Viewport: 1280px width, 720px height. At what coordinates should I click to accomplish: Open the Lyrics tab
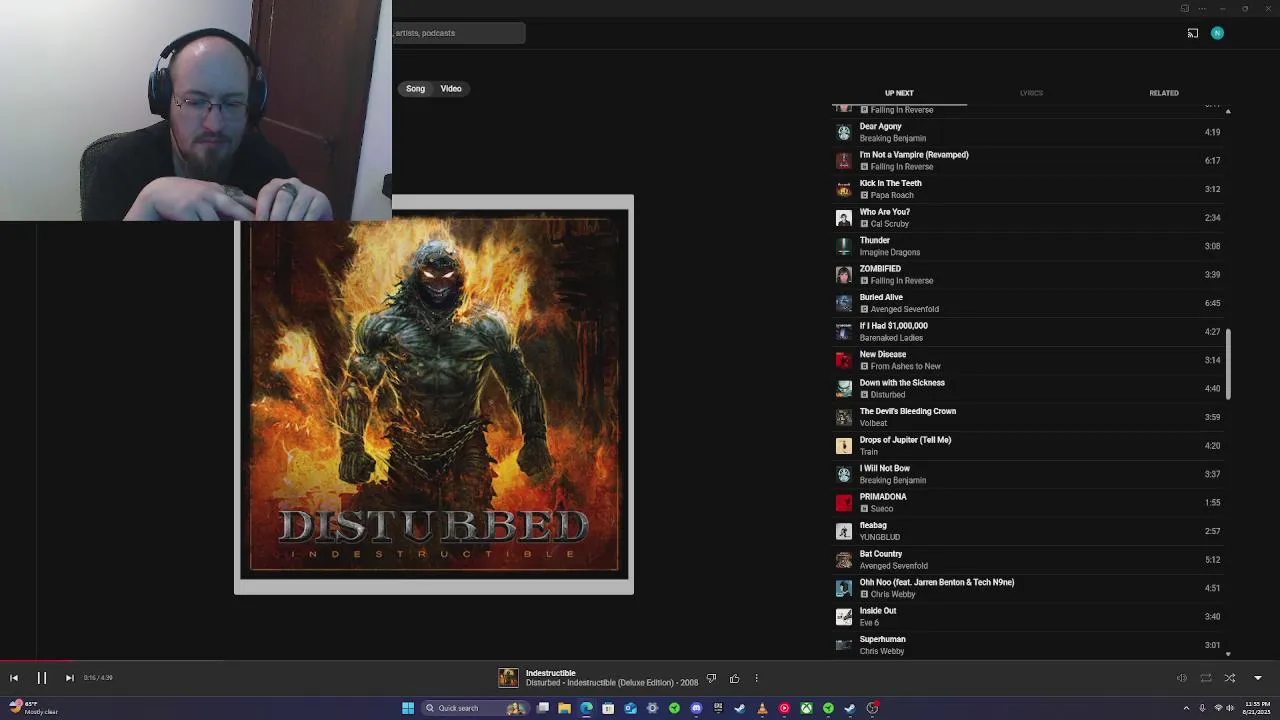tap(1031, 93)
